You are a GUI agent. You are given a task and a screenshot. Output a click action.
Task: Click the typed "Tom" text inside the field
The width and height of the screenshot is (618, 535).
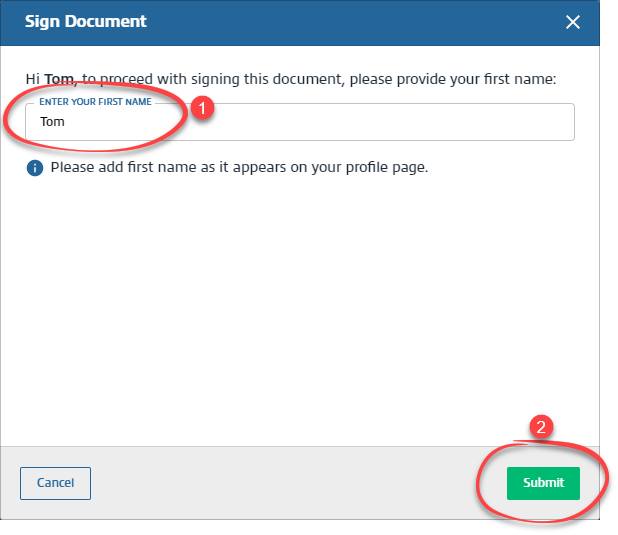(52, 122)
